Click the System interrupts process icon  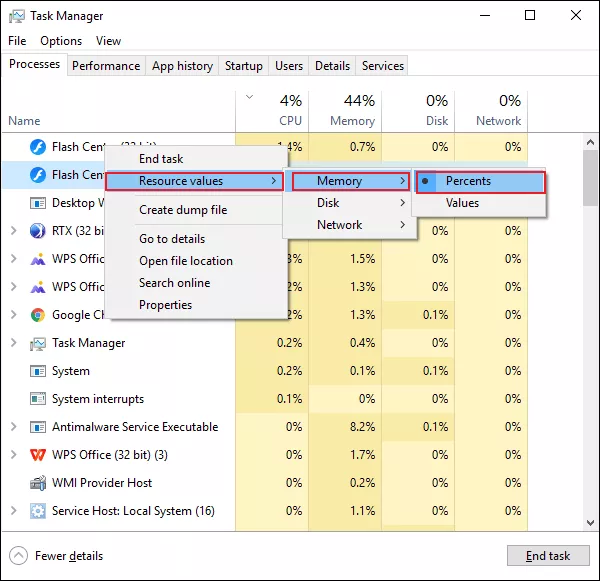click(x=38, y=399)
